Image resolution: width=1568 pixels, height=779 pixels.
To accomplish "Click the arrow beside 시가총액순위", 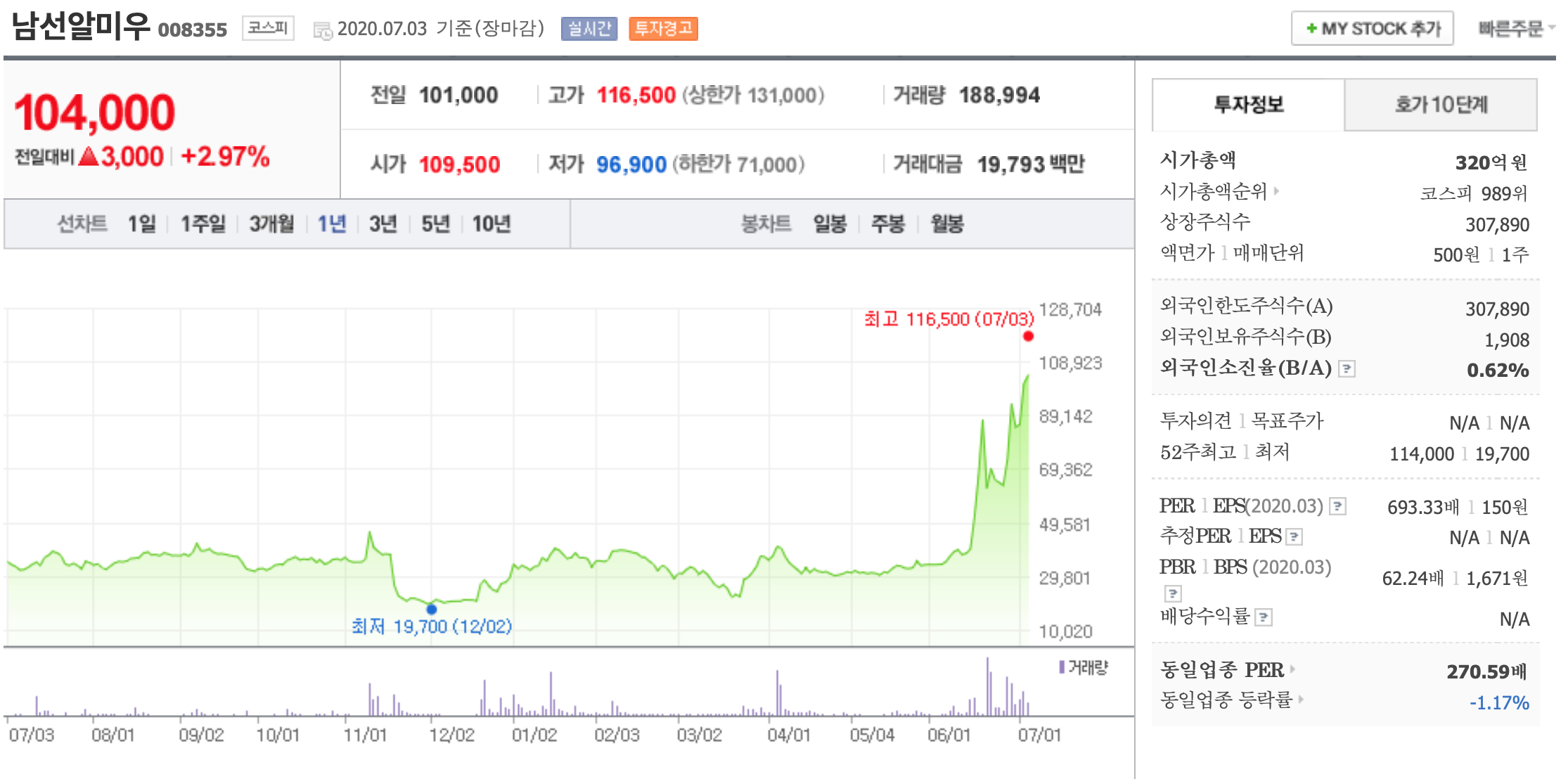I will 1276,191.
